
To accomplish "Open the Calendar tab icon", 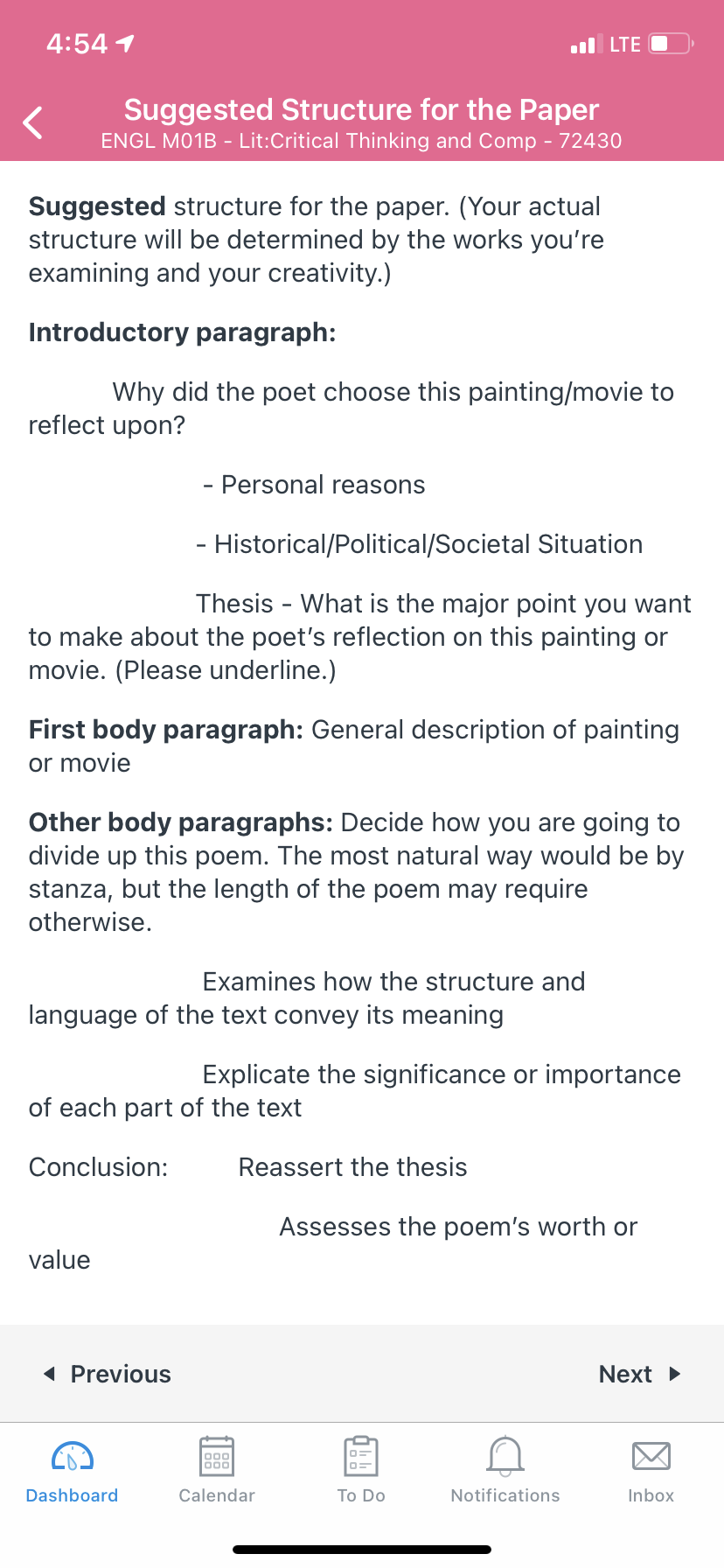I will tap(217, 1456).
